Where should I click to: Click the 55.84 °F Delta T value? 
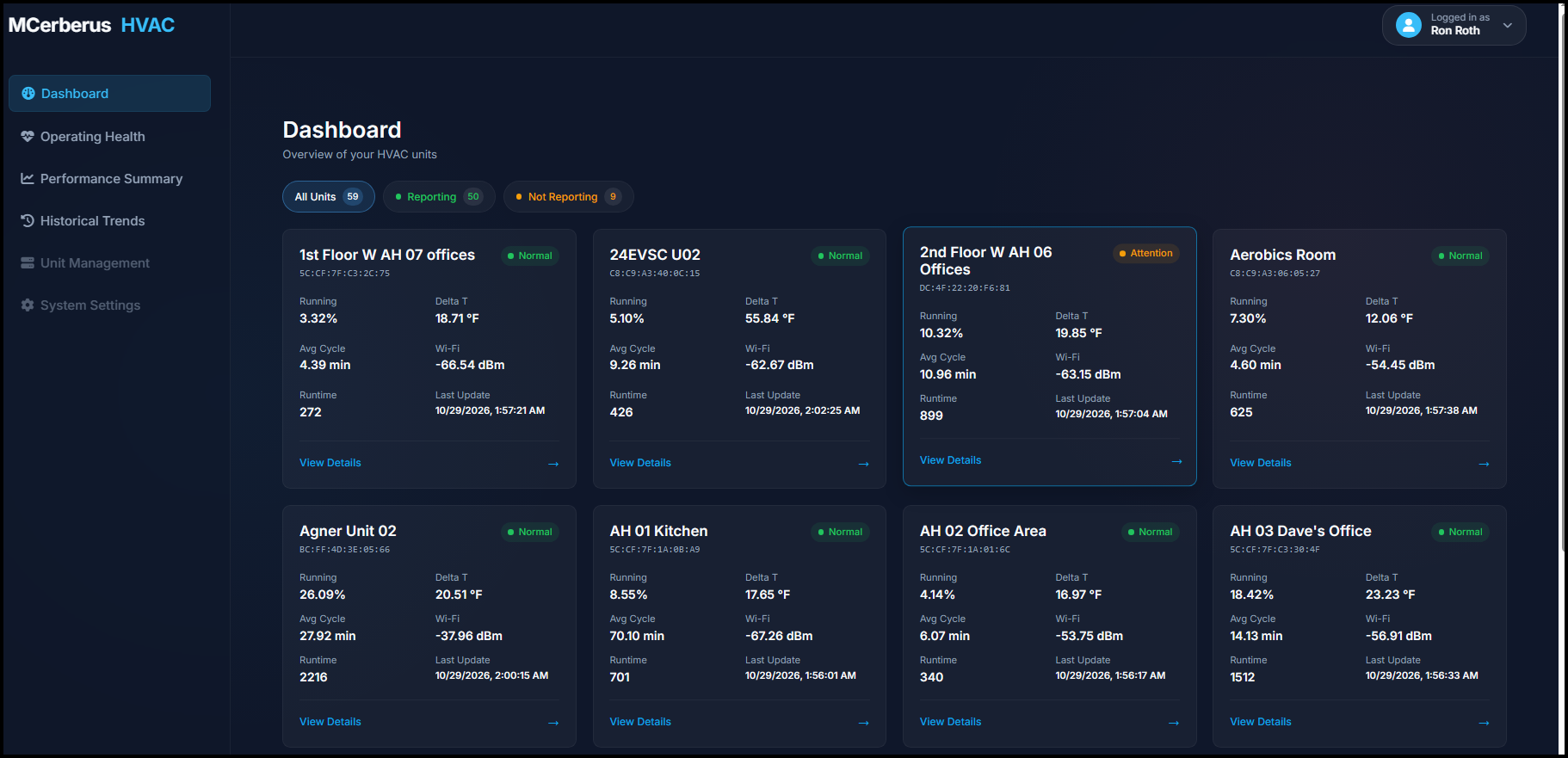point(770,318)
